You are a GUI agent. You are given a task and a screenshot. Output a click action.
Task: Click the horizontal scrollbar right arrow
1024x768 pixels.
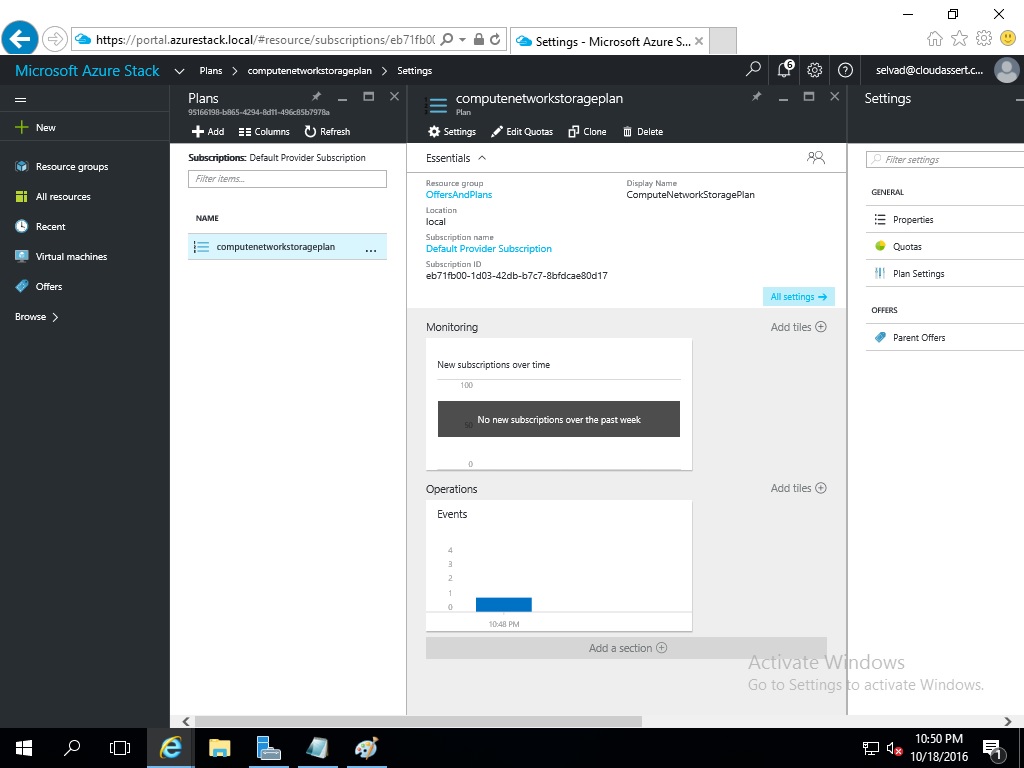(1008, 721)
